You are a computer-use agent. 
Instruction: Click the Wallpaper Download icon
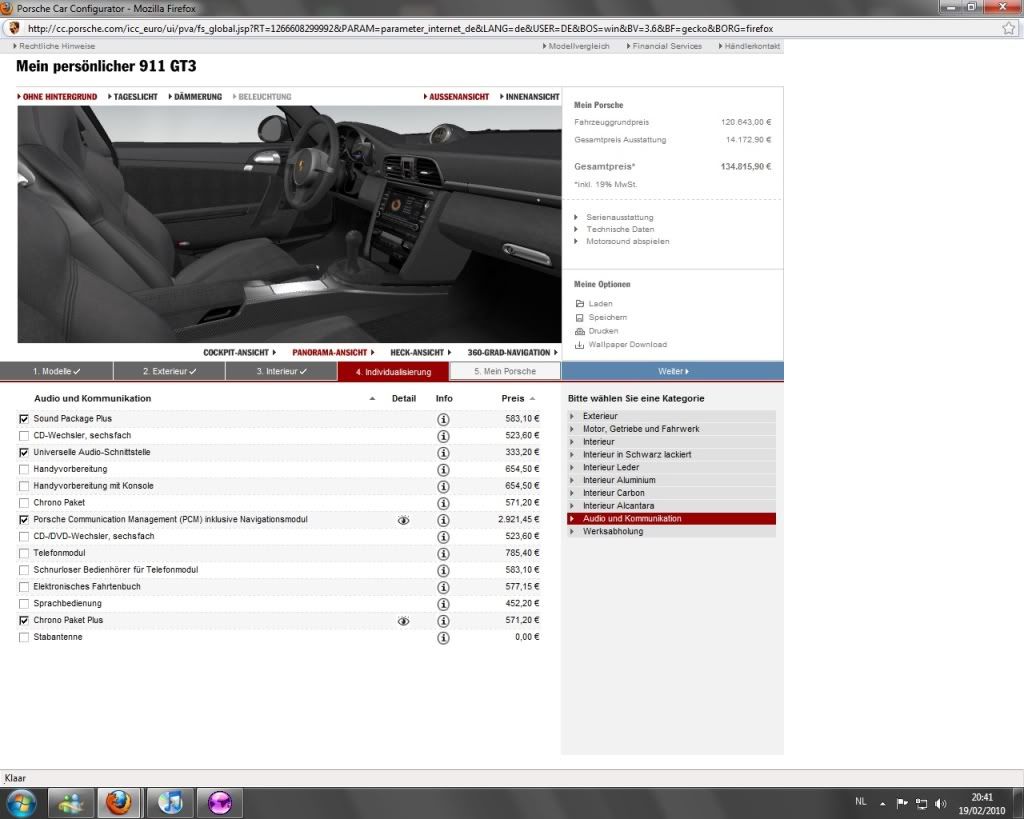[579, 345]
